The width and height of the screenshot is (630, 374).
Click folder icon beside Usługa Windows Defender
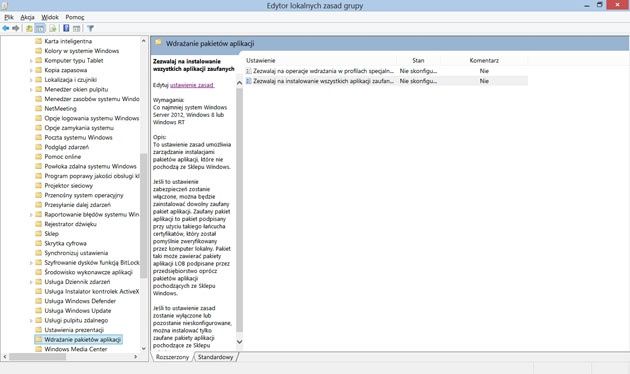[39, 301]
